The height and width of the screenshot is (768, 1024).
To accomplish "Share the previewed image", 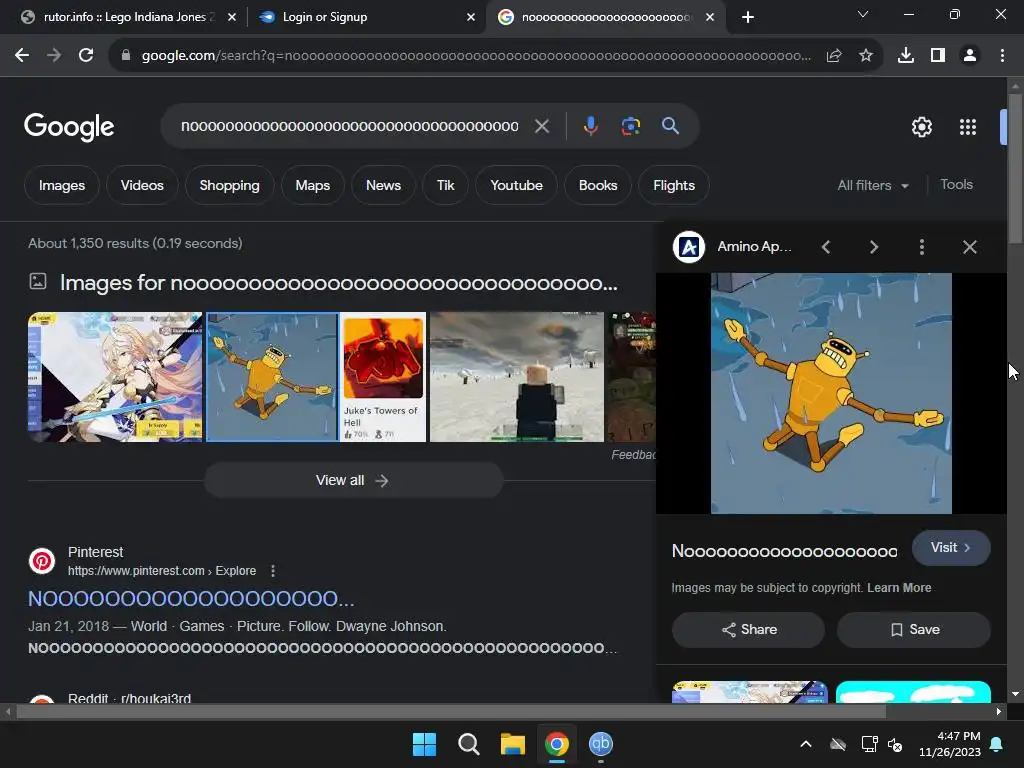I will (x=748, y=630).
